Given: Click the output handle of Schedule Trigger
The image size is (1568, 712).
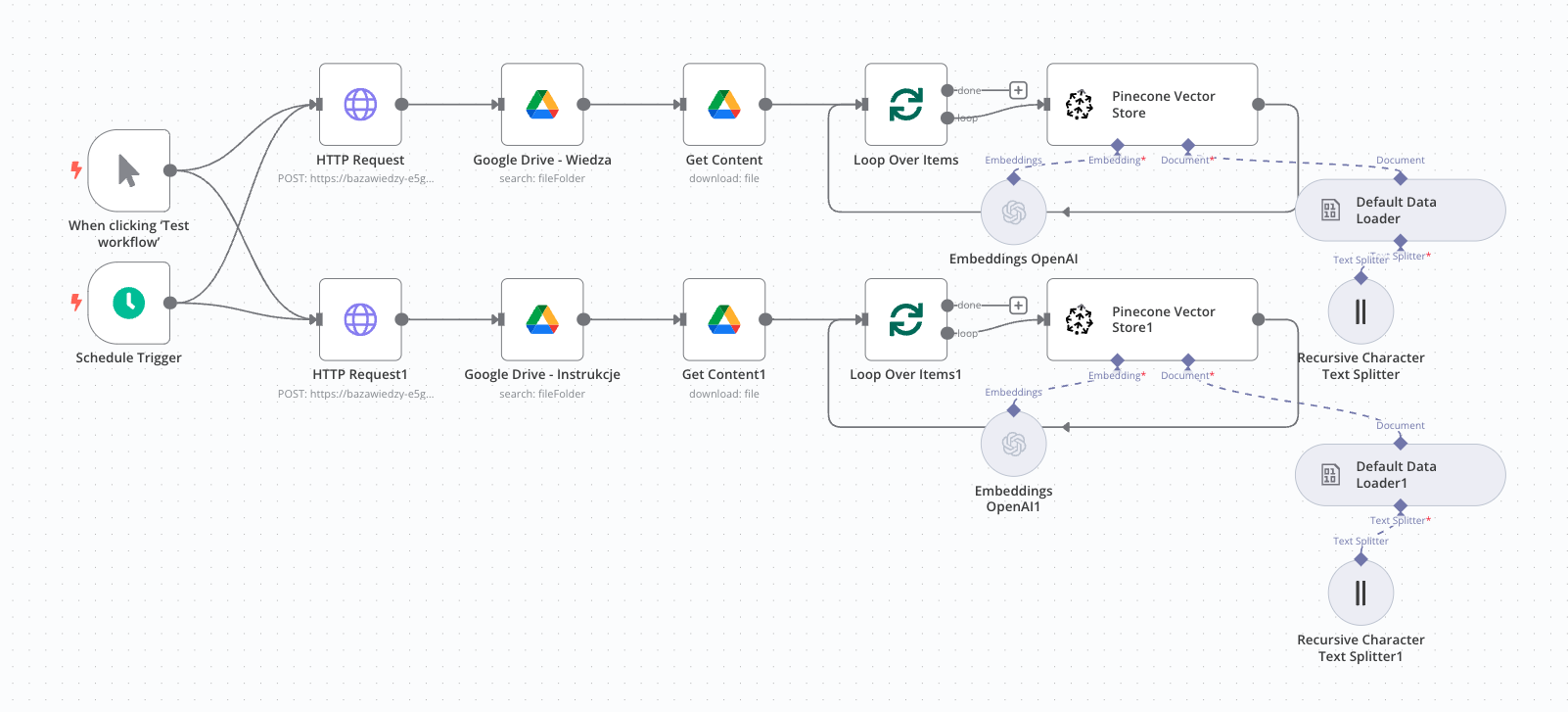Looking at the screenshot, I should 170,303.
